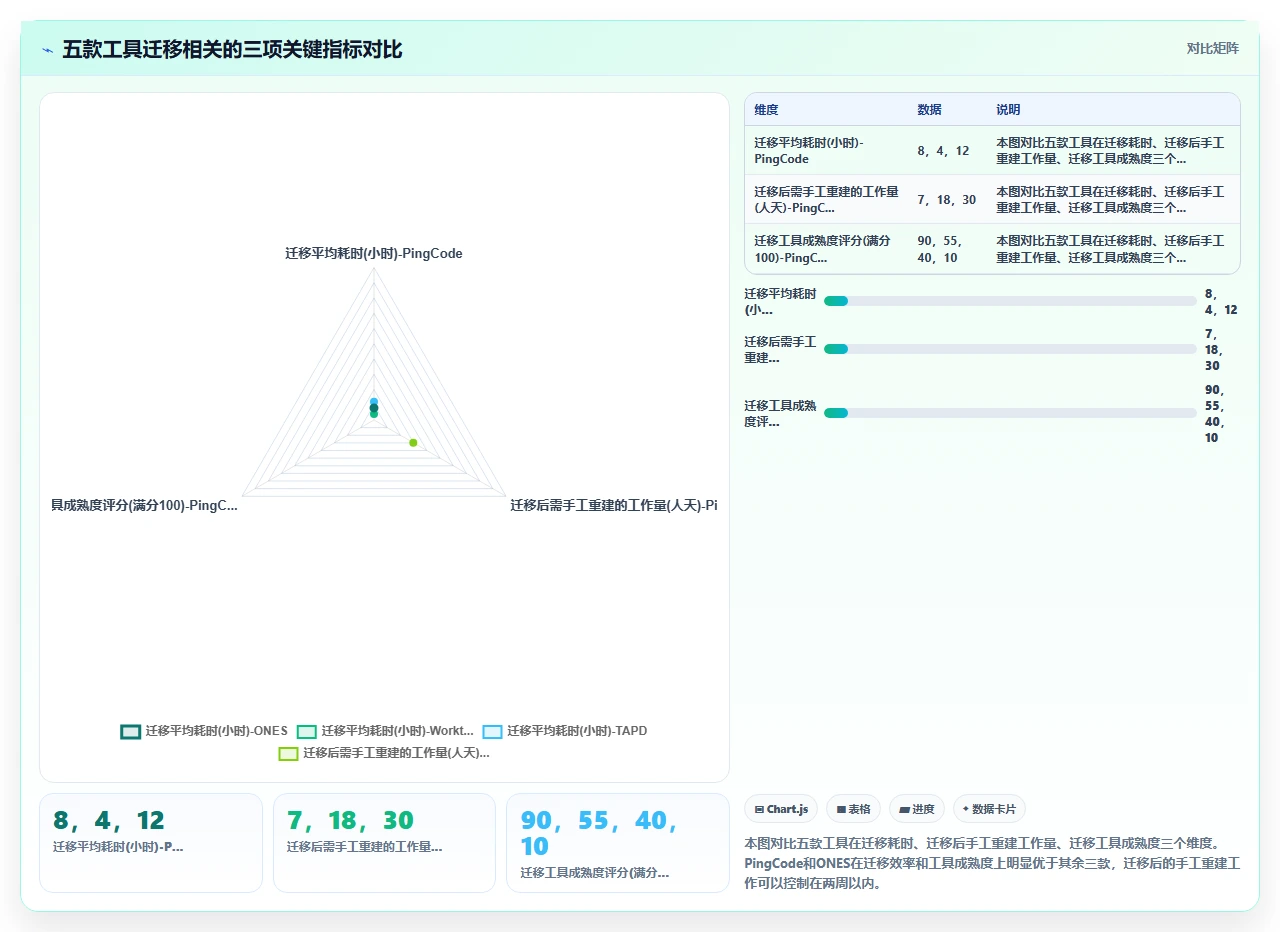
Task: Toggle the 迁移平均耗时(小时)-Workt... legend item
Action: click(385, 731)
